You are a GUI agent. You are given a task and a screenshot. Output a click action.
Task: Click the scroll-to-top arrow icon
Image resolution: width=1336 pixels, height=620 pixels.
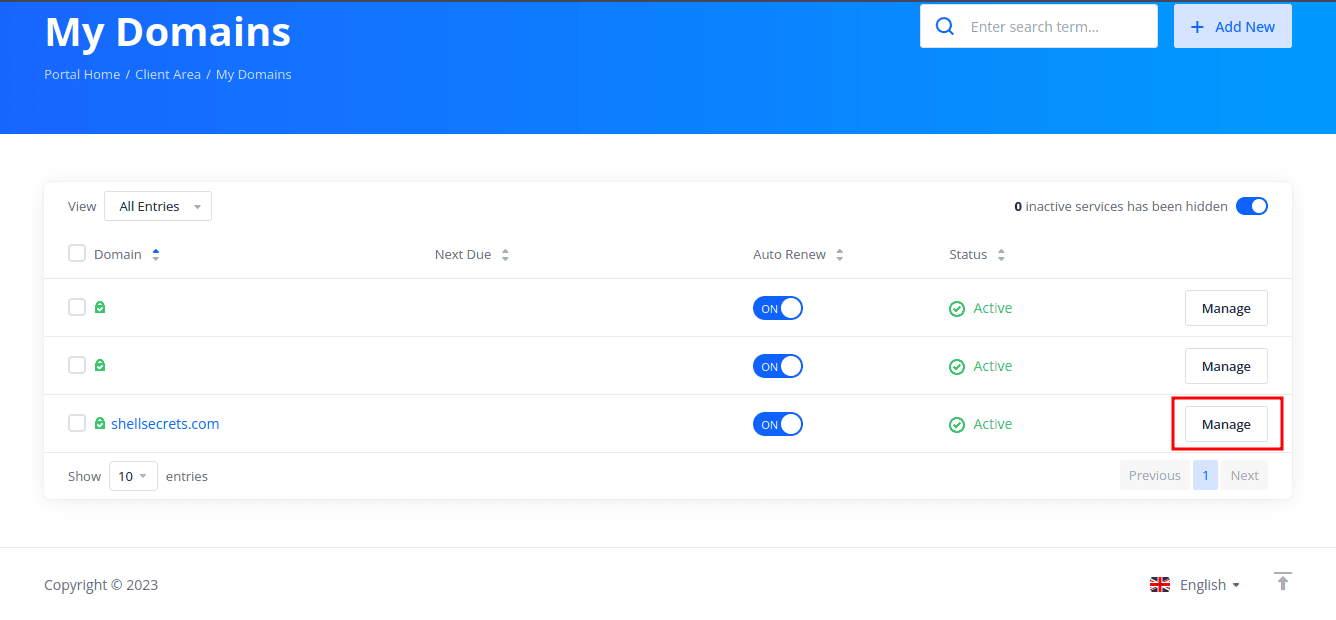click(1283, 581)
